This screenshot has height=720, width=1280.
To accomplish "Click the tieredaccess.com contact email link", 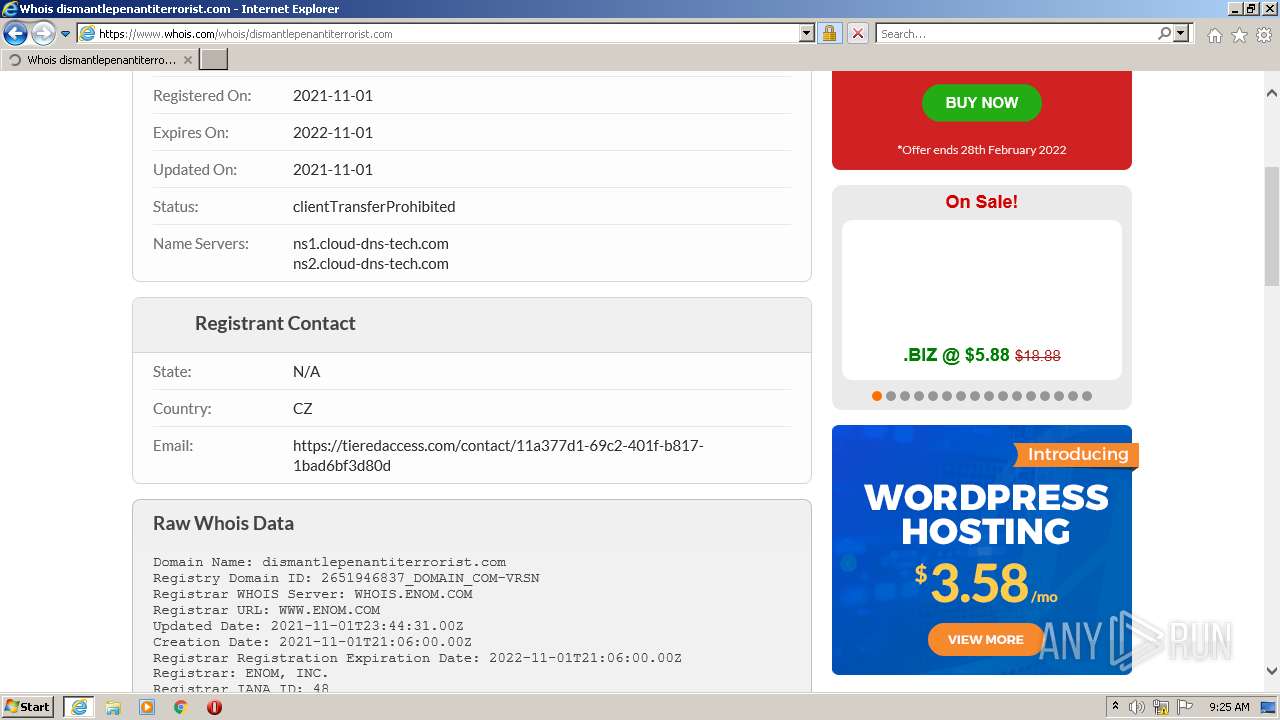I will click(498, 455).
